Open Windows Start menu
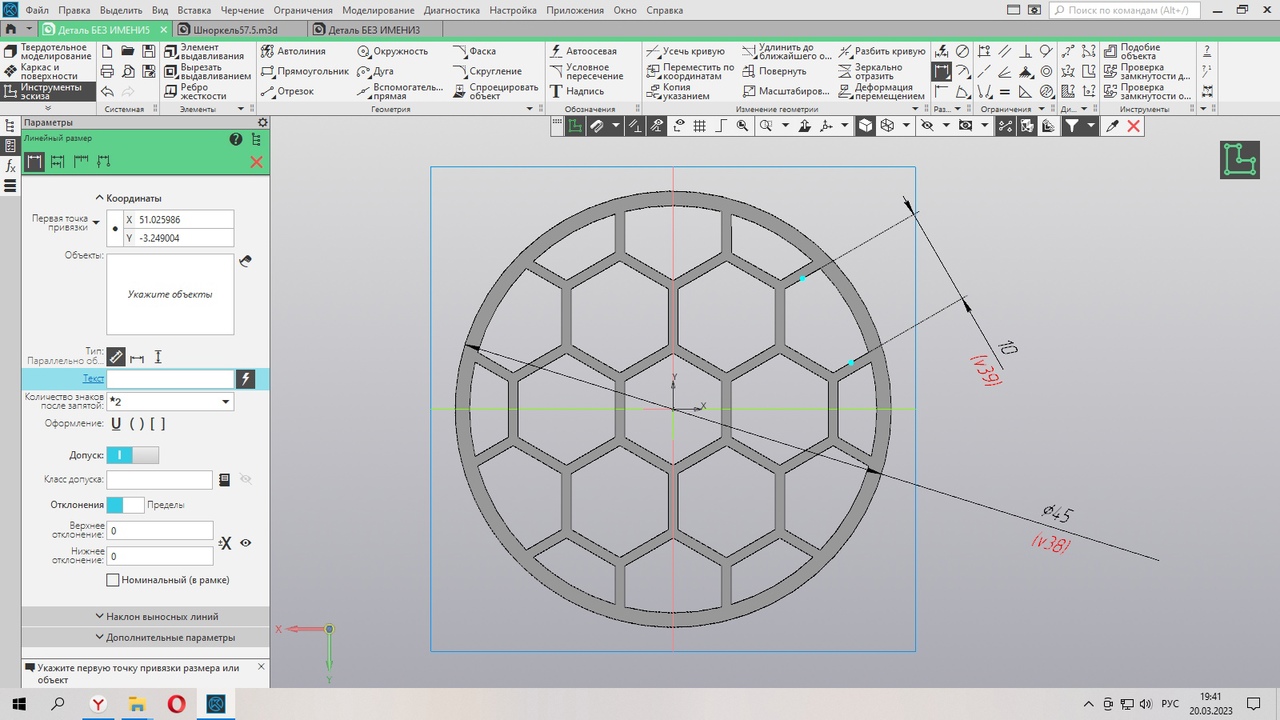1280x720 pixels. (x=18, y=704)
